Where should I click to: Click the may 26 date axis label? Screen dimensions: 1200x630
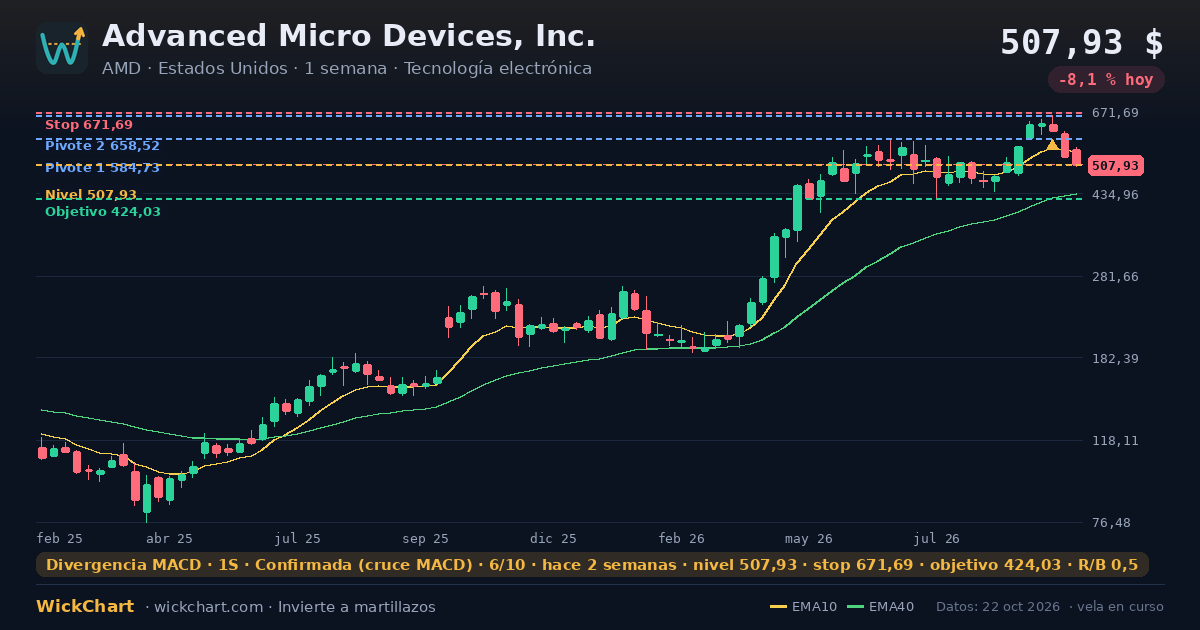point(810,538)
